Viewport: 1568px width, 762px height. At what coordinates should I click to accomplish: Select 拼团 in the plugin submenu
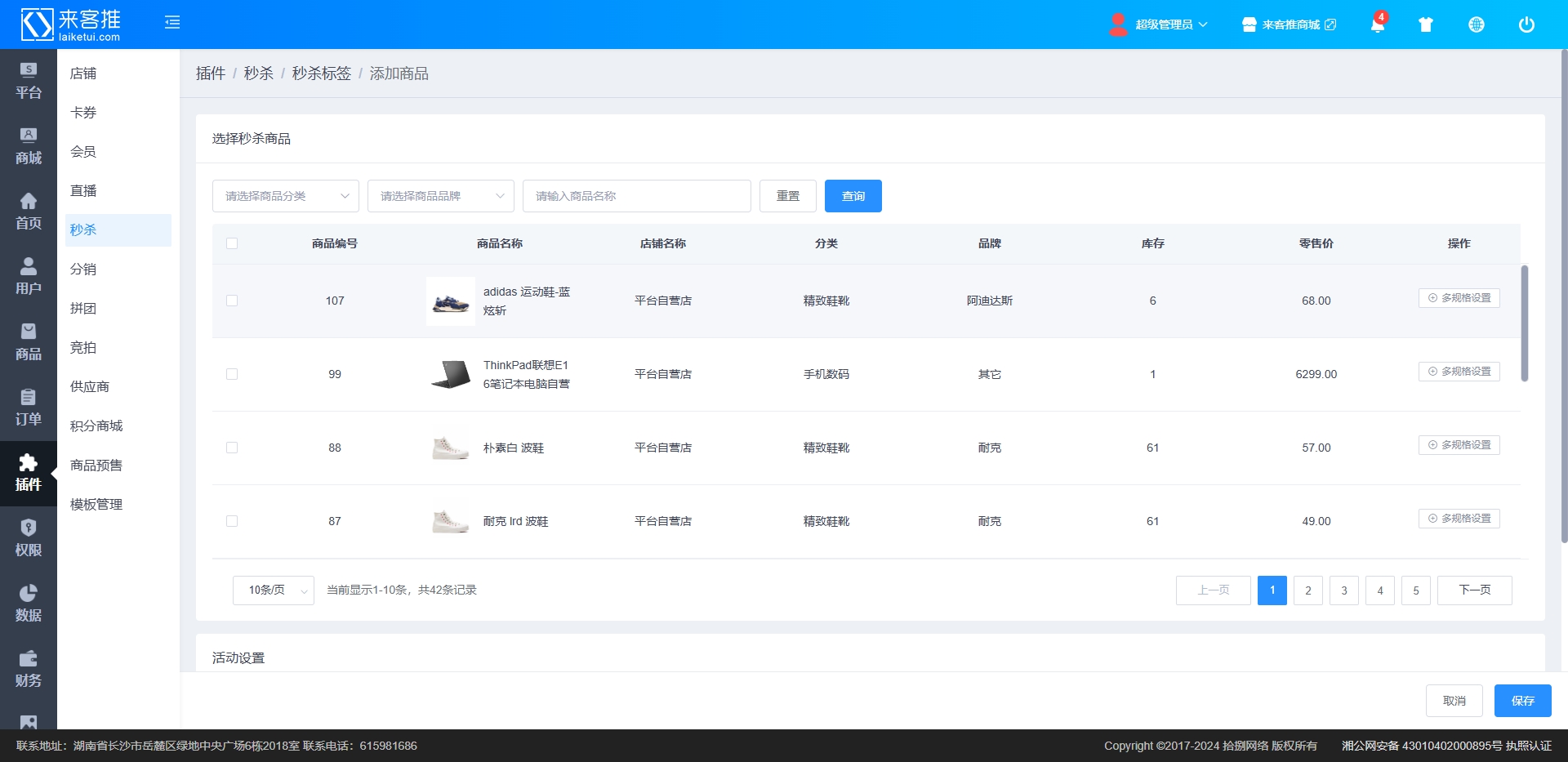83,309
